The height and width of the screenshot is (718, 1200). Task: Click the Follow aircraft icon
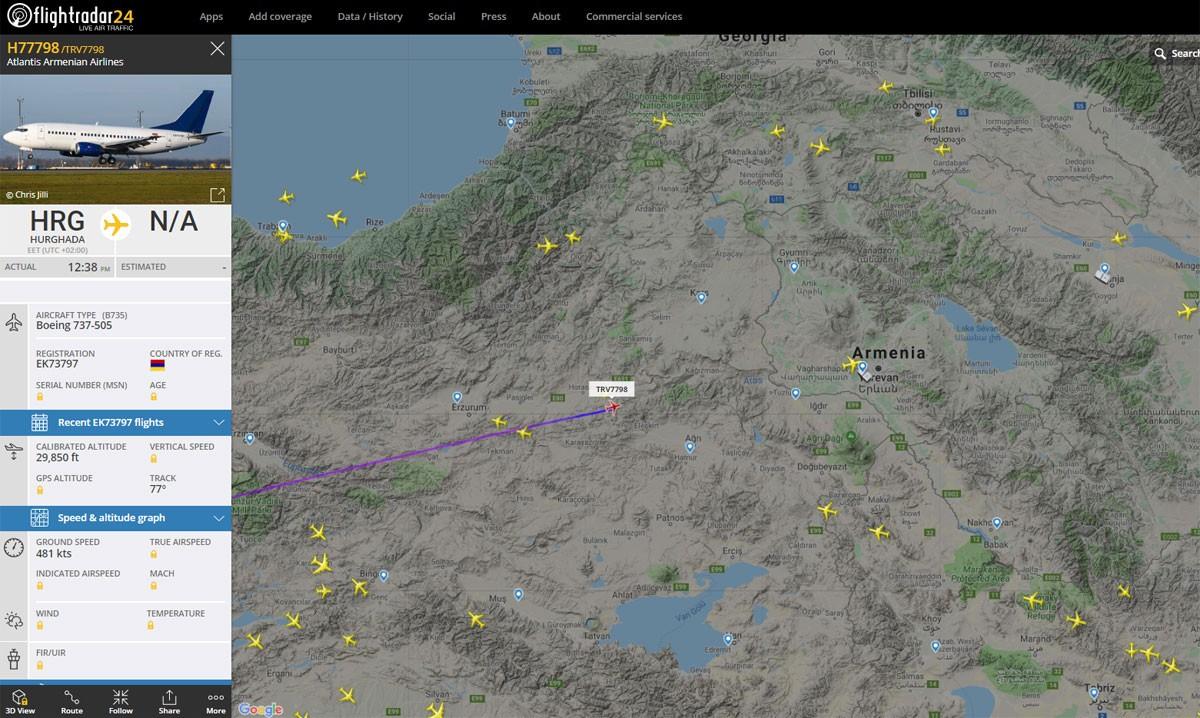[x=120, y=701]
